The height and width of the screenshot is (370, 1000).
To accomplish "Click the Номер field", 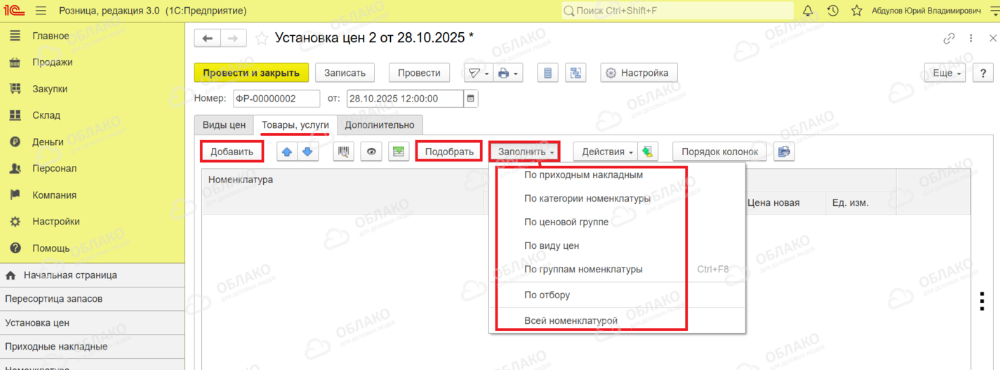I will point(276,99).
